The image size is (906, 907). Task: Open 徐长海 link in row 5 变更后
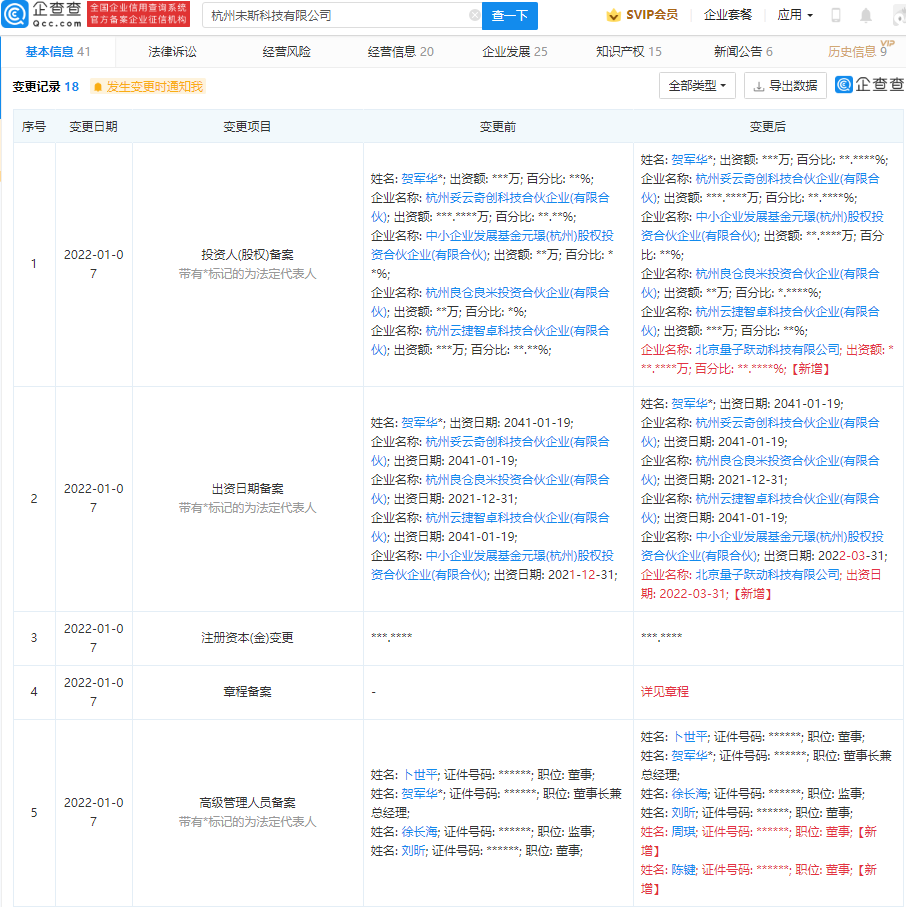click(690, 794)
